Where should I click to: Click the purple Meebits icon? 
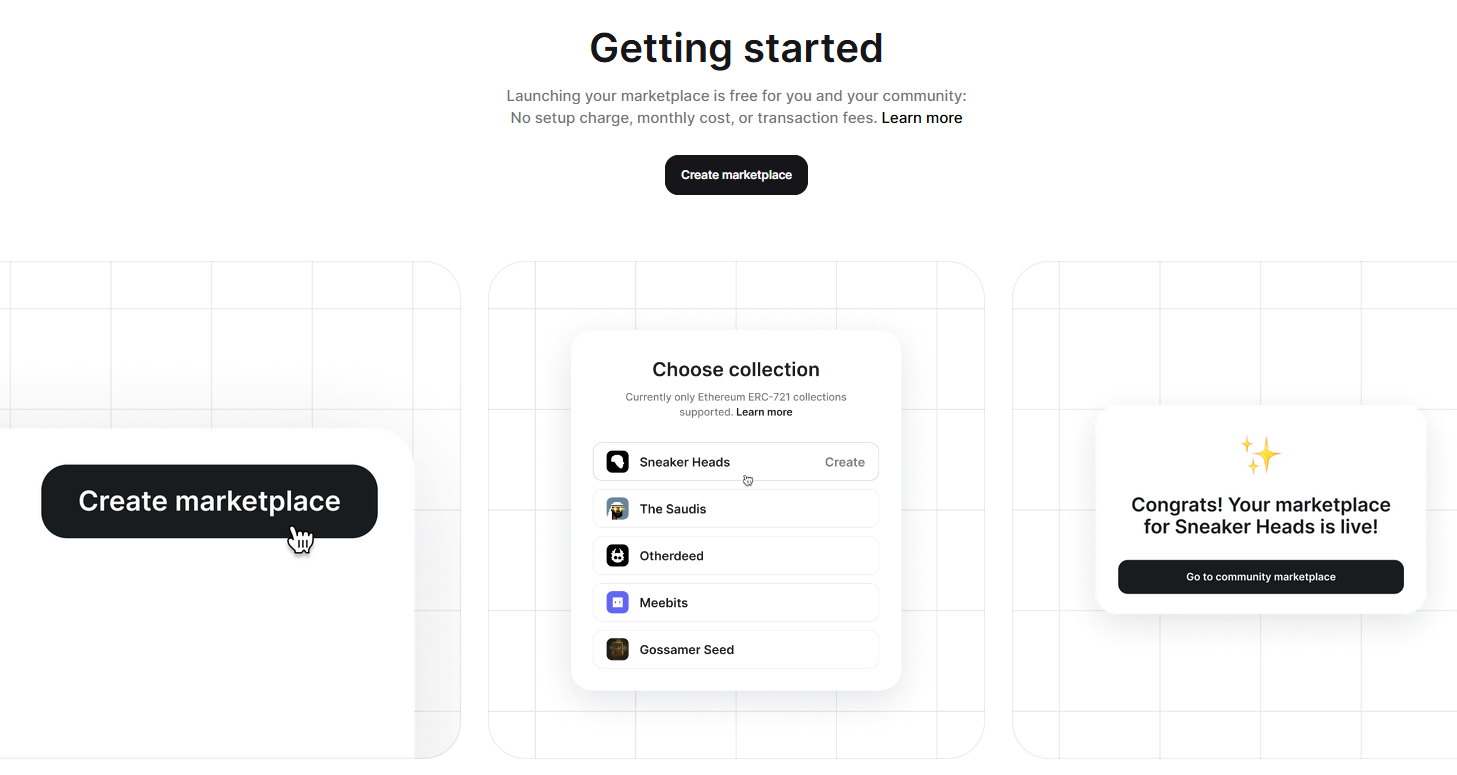tap(618, 603)
